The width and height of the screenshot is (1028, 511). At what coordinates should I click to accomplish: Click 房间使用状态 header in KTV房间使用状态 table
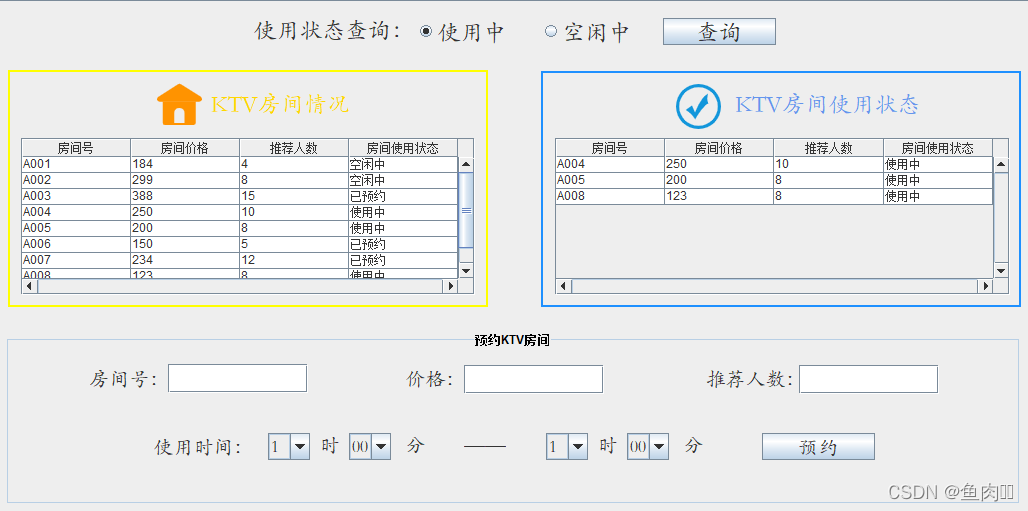[938, 148]
